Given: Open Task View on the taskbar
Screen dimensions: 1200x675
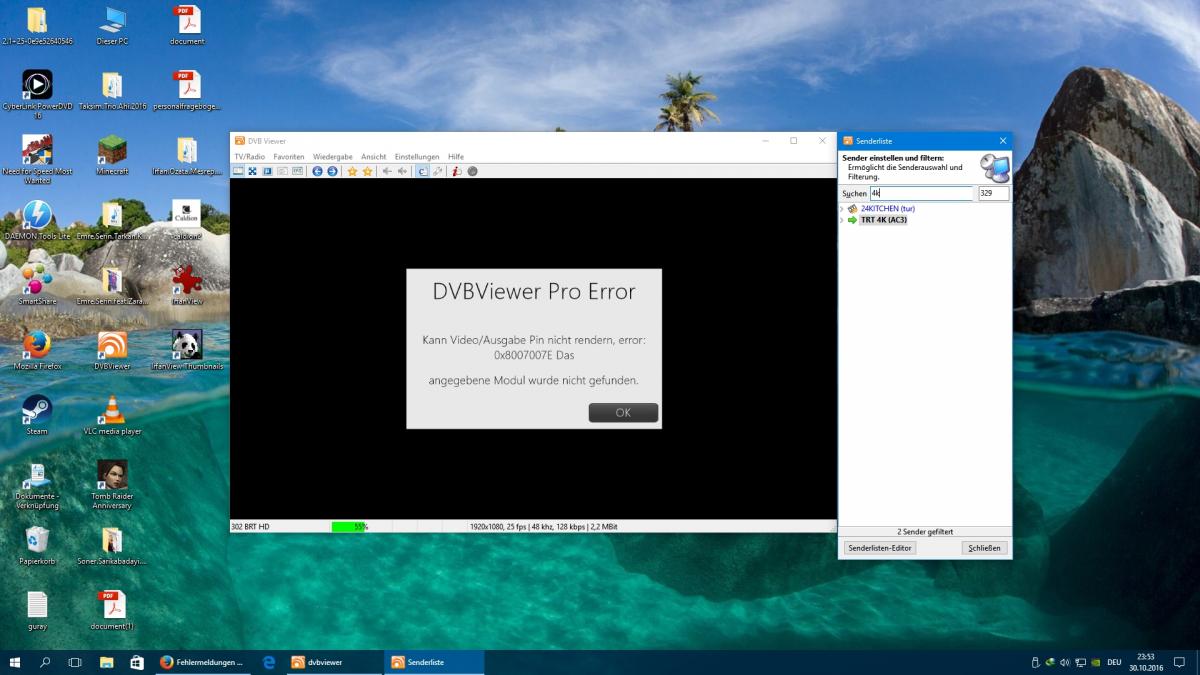Looking at the screenshot, I should click(x=75, y=662).
